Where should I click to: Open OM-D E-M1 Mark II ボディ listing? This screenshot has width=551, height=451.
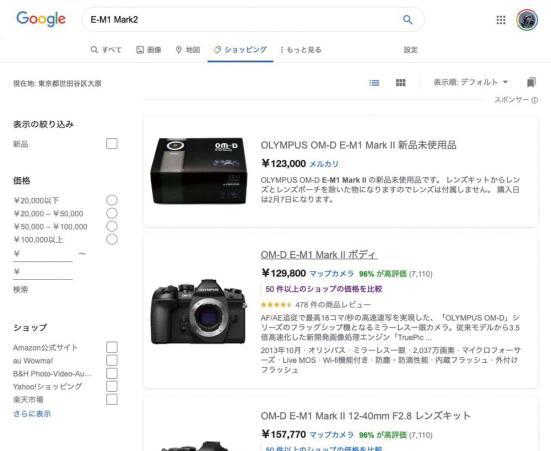(319, 255)
